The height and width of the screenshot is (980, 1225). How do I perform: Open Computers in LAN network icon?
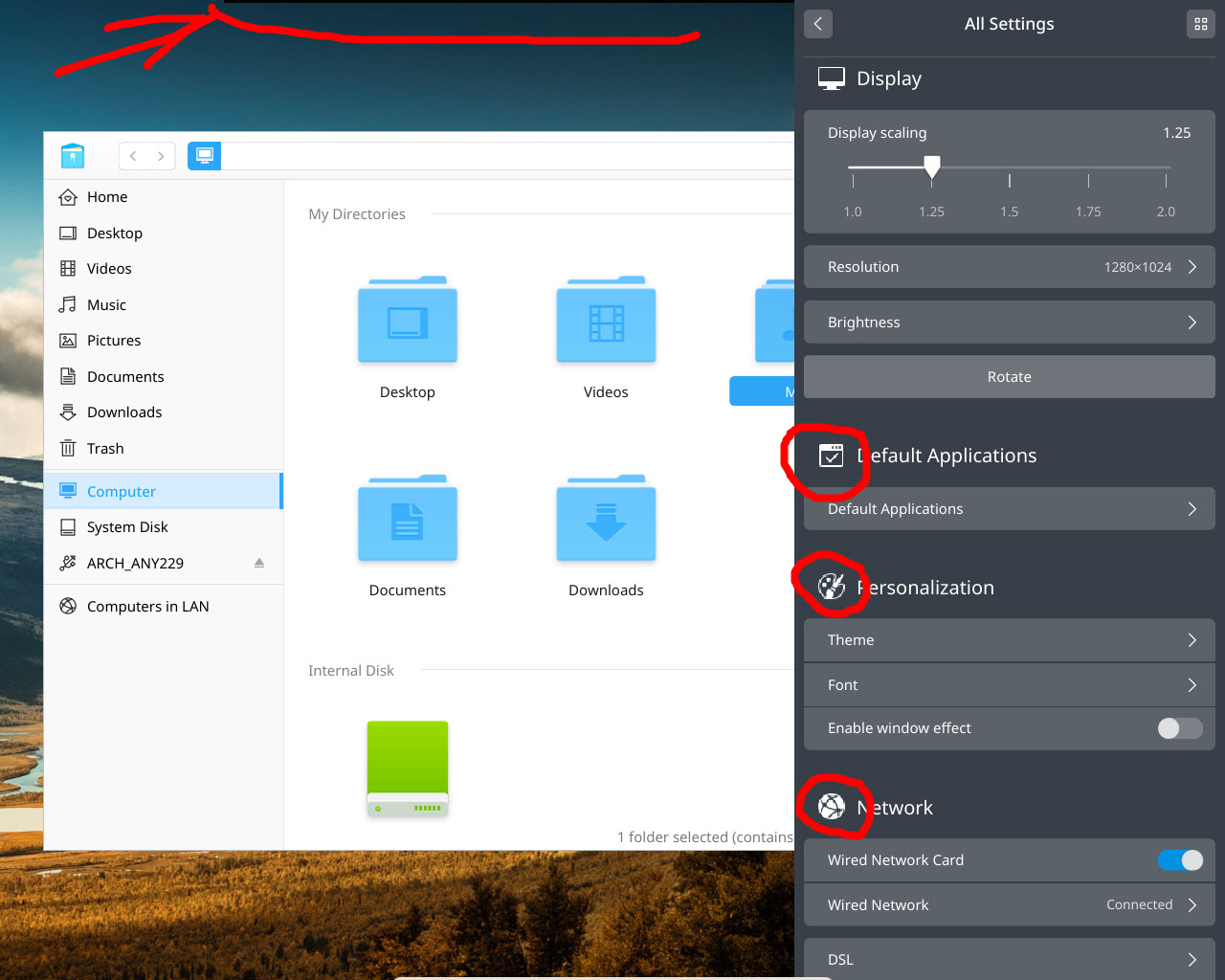pos(68,606)
